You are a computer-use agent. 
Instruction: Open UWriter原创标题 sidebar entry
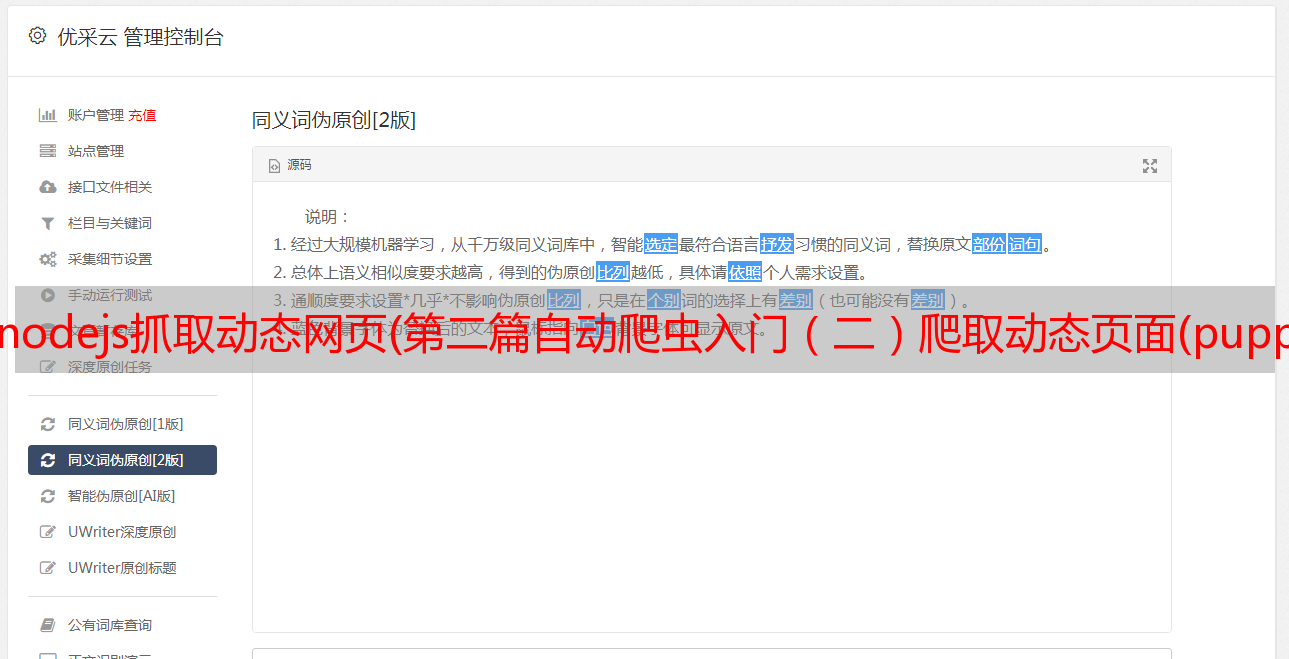coord(122,568)
